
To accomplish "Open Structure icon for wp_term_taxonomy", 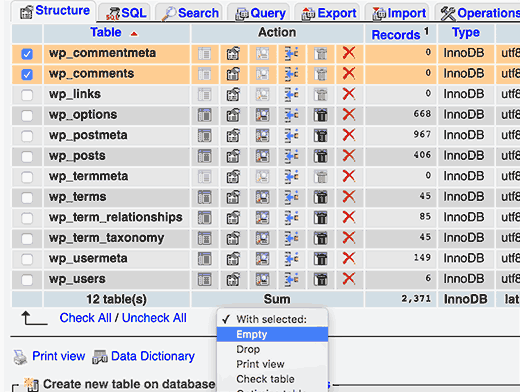I will coord(233,238).
